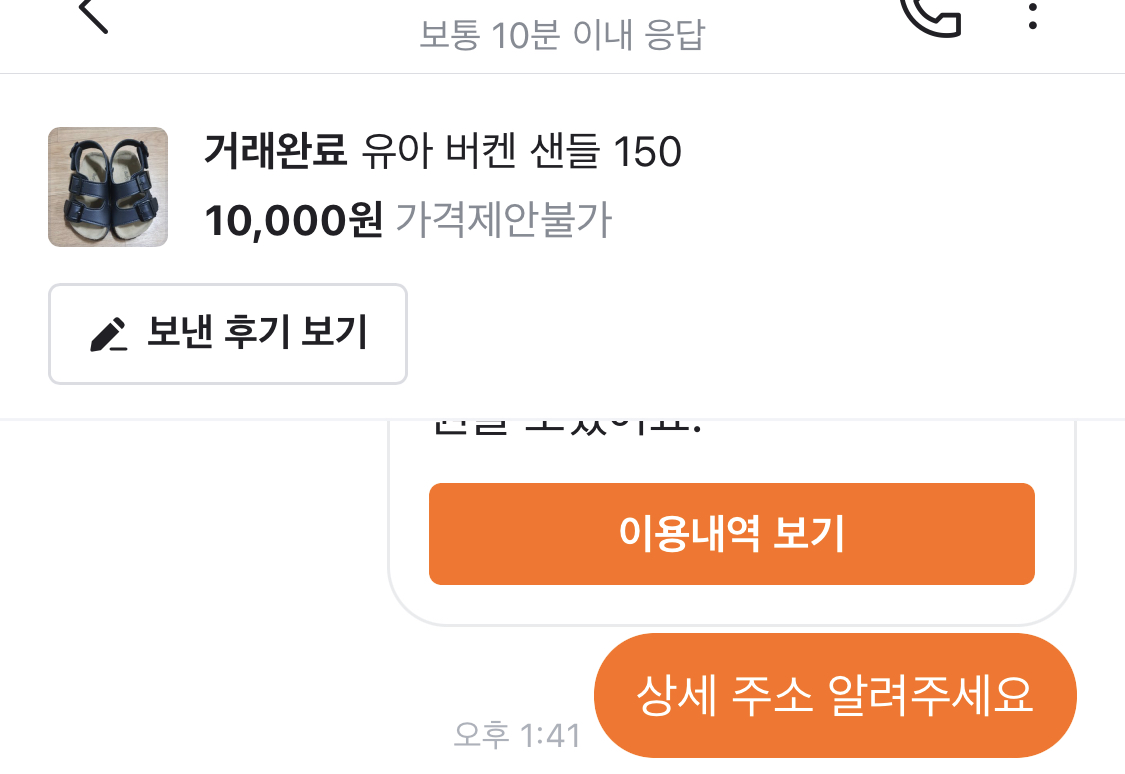Click the 10,000원 price text

293,220
